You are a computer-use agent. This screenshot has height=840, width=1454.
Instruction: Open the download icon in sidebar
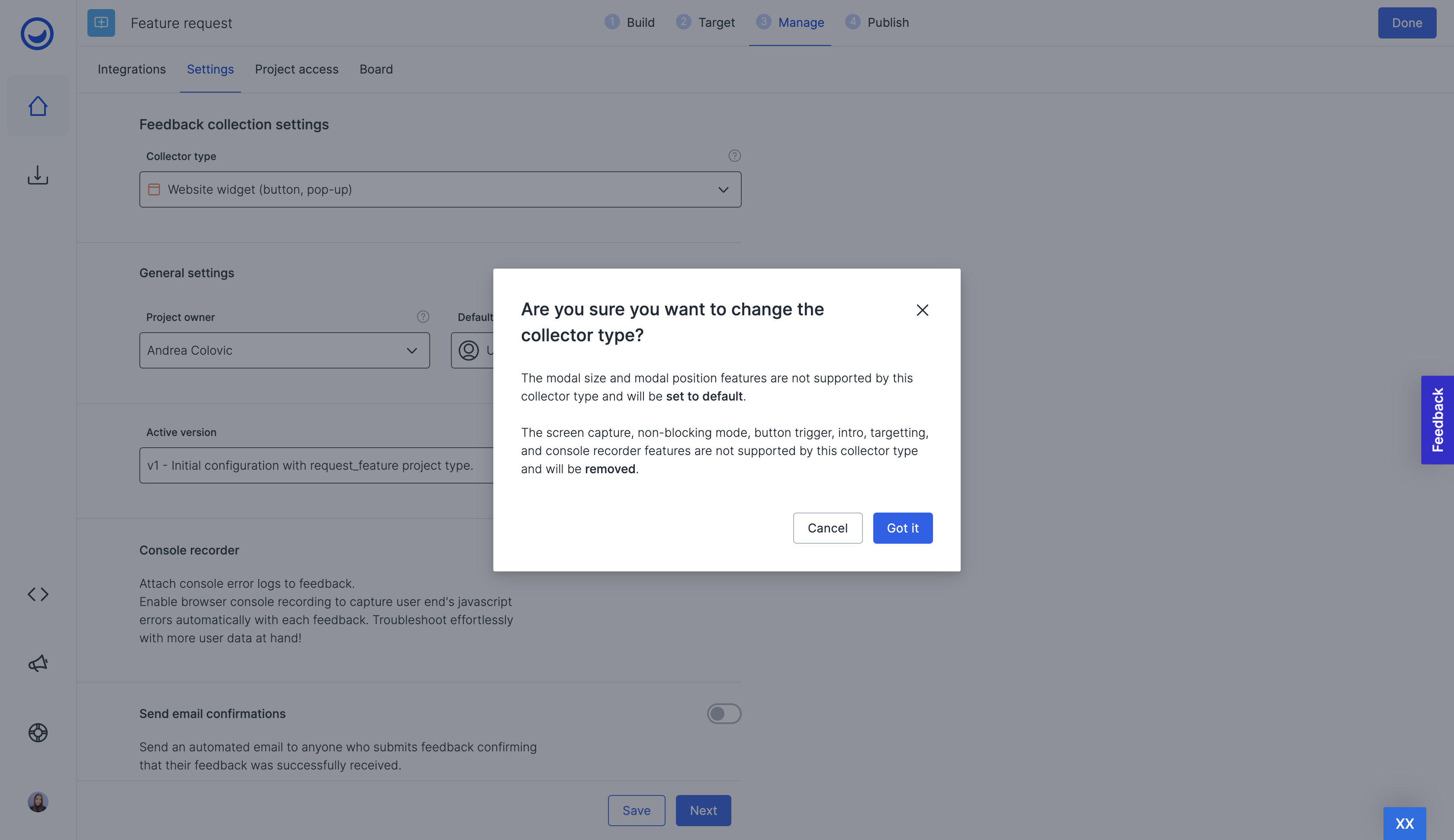click(x=38, y=175)
